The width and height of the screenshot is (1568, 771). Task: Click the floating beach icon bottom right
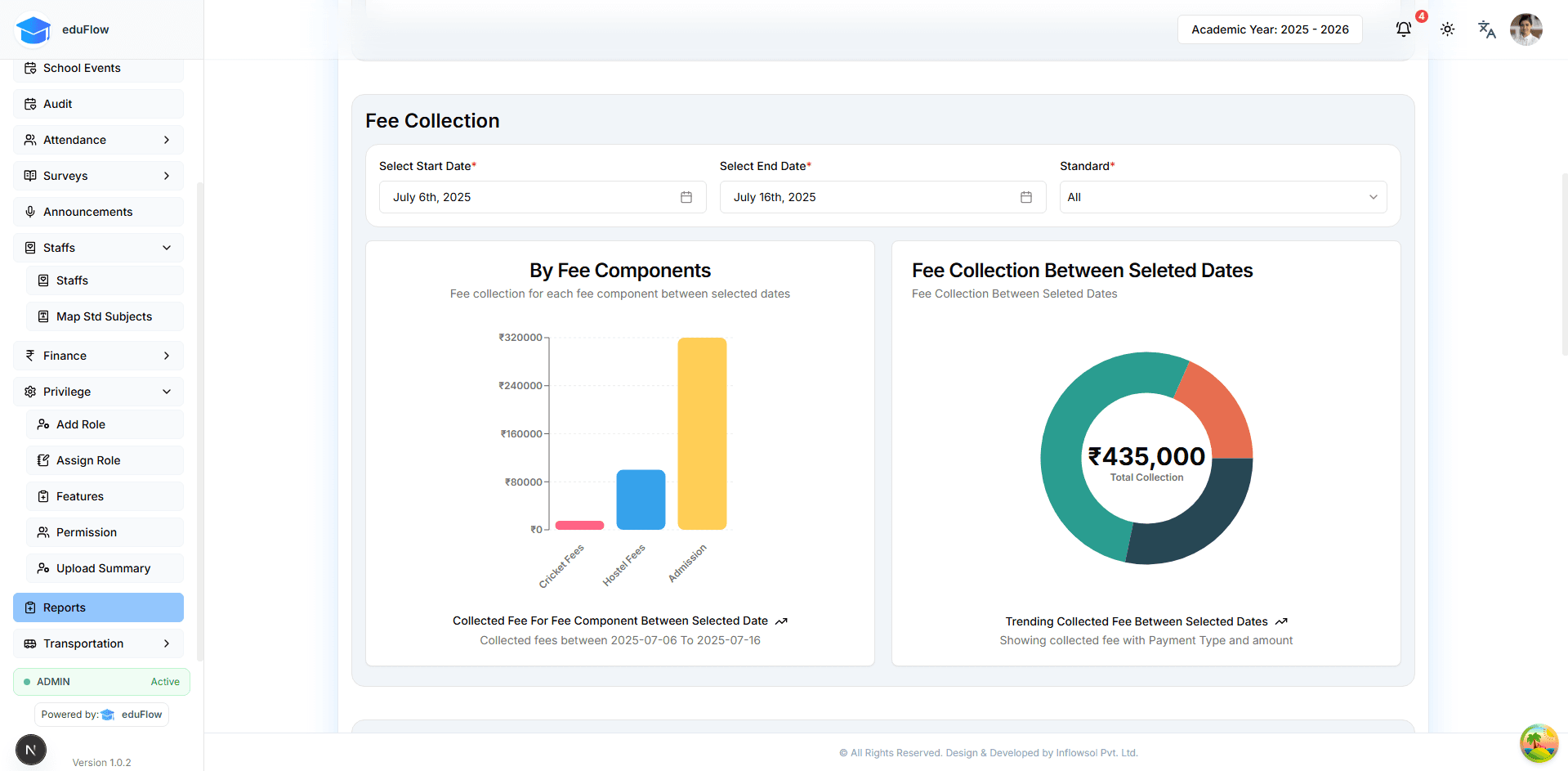(x=1539, y=743)
